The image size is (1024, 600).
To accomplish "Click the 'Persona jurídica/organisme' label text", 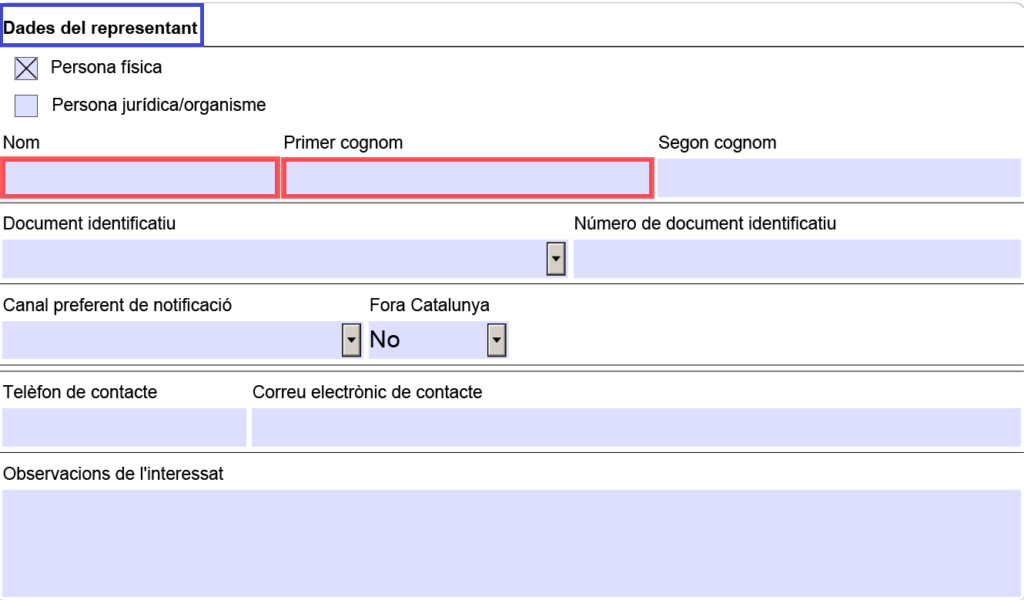I will click(x=158, y=105).
